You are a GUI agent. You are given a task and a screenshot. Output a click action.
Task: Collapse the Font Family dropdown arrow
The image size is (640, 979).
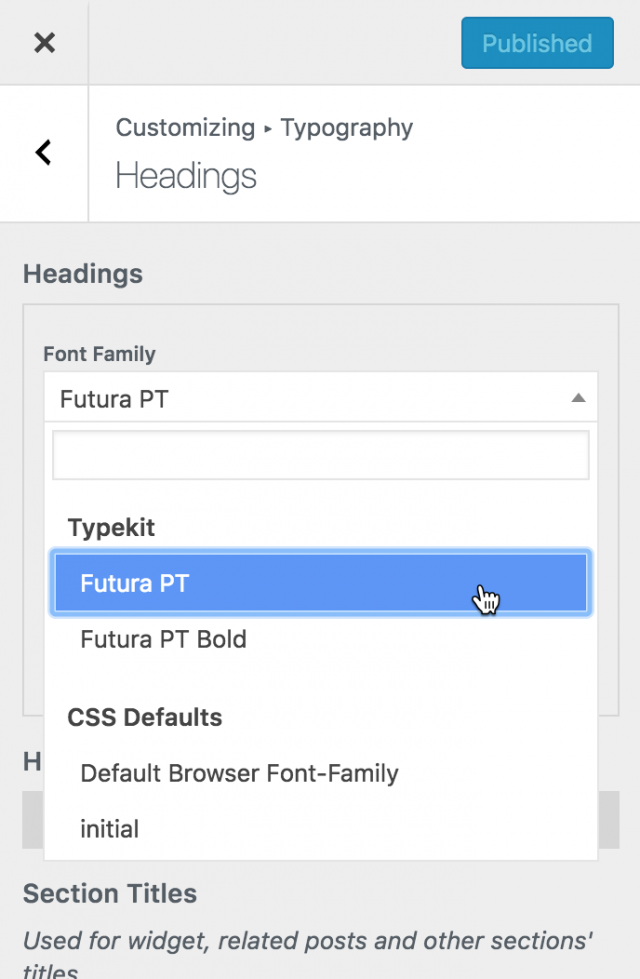578,397
